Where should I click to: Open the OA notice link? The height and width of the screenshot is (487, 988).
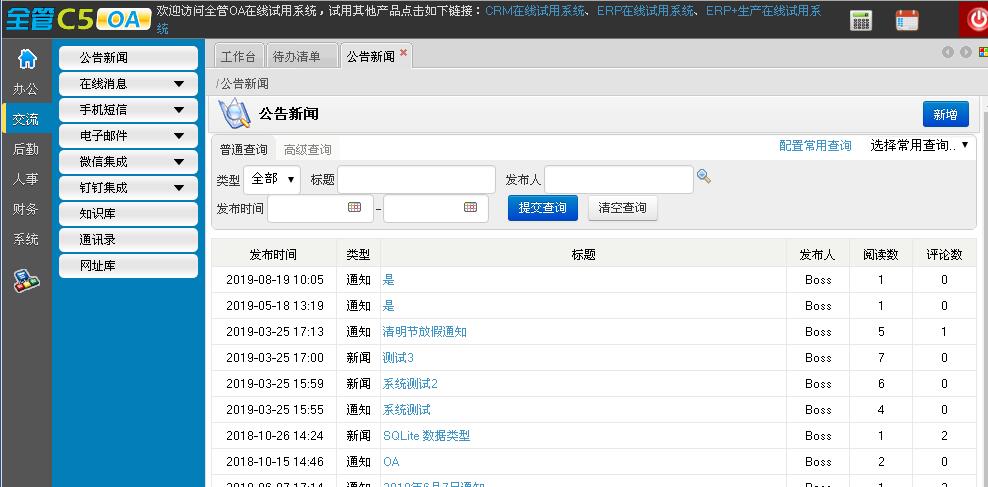point(391,462)
